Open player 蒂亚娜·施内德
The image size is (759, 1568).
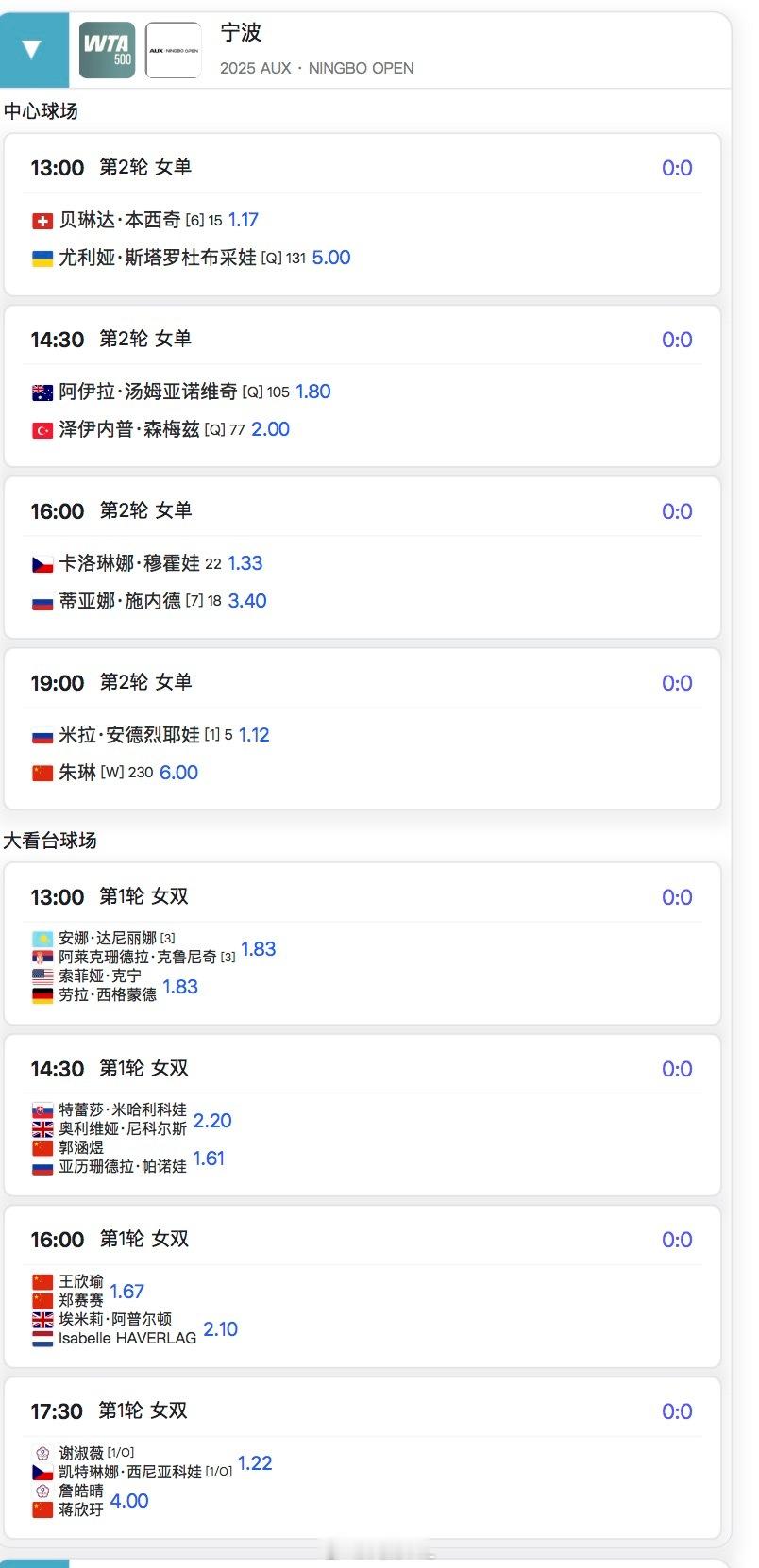click(x=120, y=601)
